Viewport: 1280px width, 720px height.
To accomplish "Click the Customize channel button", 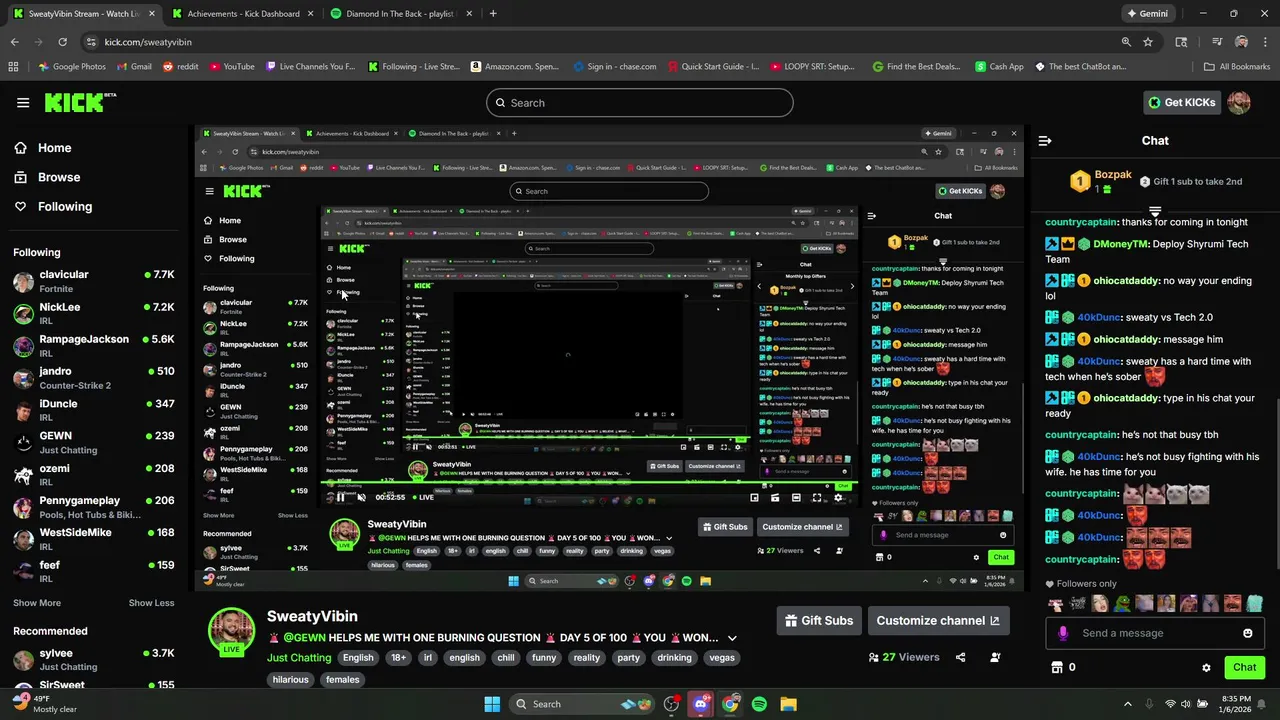I will tap(938, 620).
